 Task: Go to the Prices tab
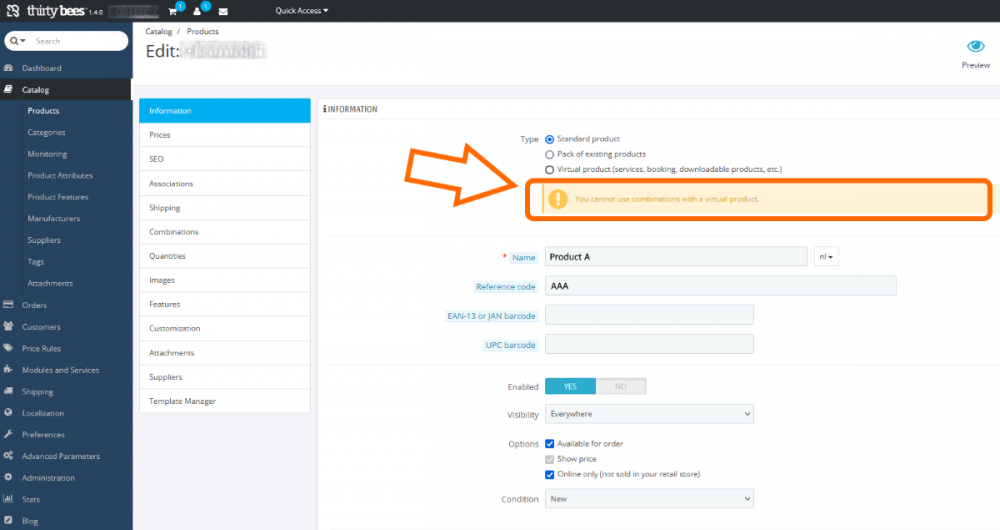[160, 135]
